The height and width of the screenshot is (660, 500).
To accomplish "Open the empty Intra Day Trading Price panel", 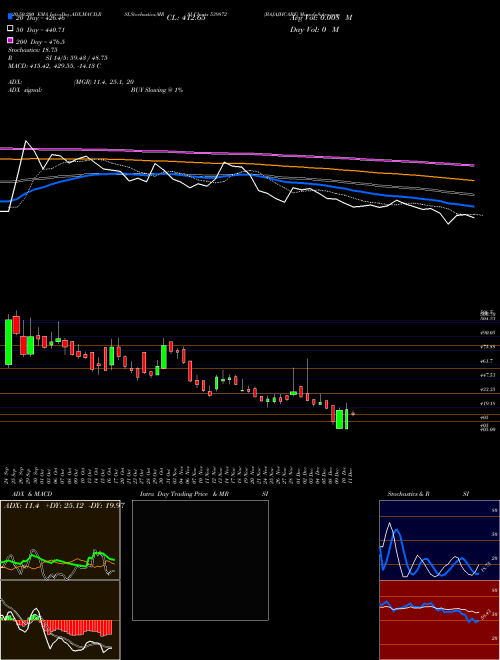I will (x=200, y=560).
